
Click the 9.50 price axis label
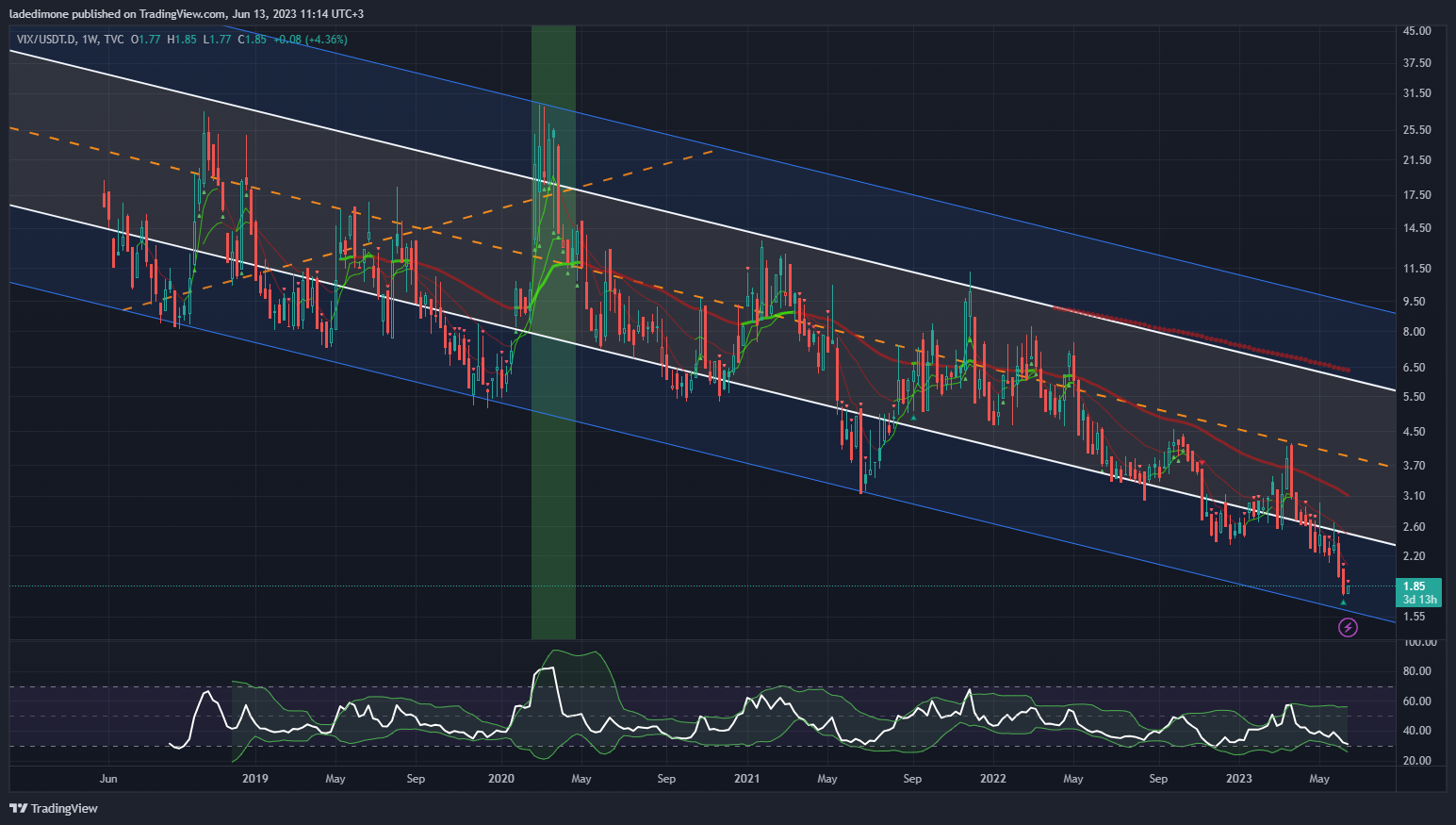click(1415, 302)
